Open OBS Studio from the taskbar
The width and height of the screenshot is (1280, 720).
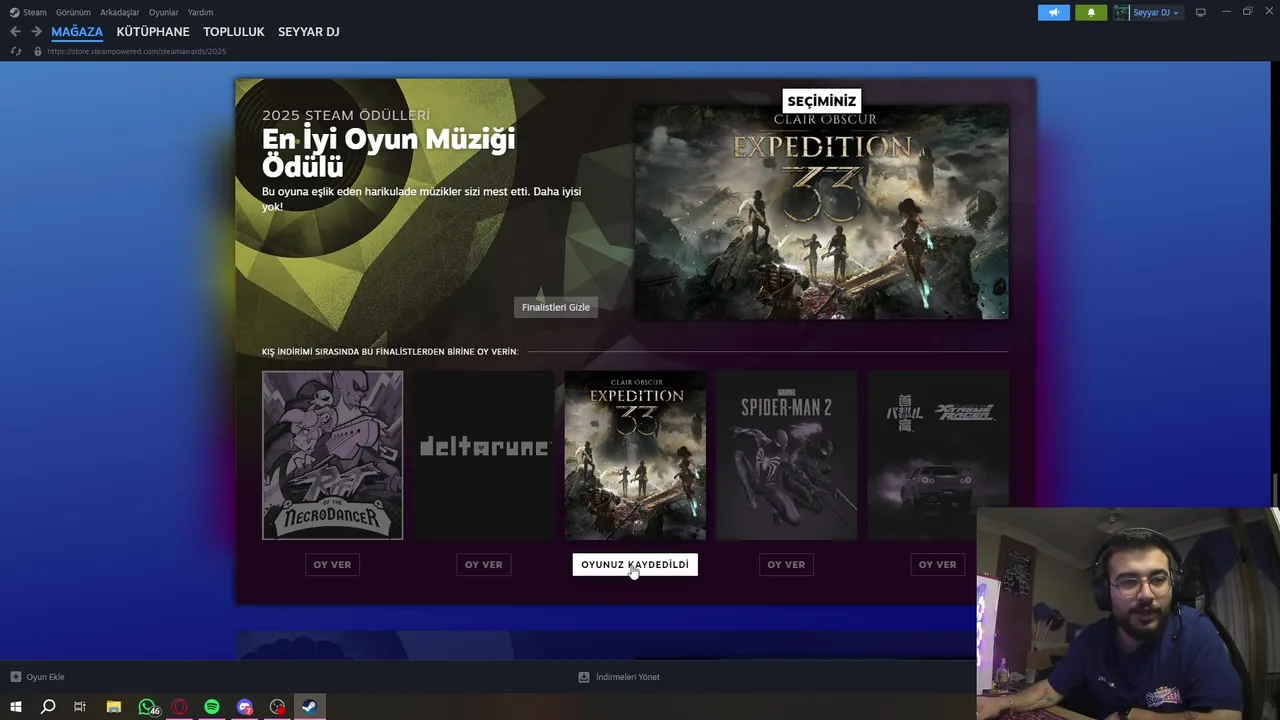(278, 707)
